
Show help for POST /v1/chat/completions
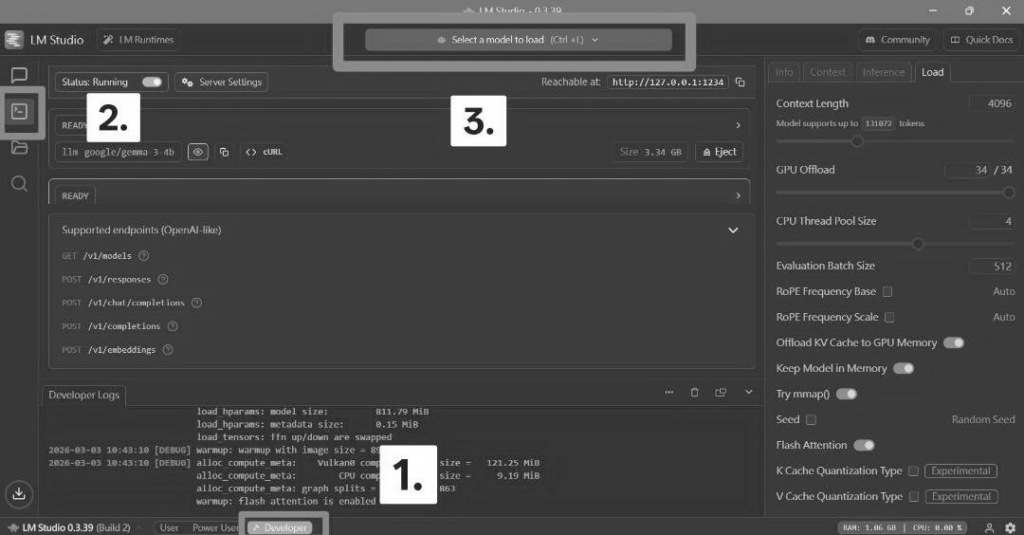(196, 303)
